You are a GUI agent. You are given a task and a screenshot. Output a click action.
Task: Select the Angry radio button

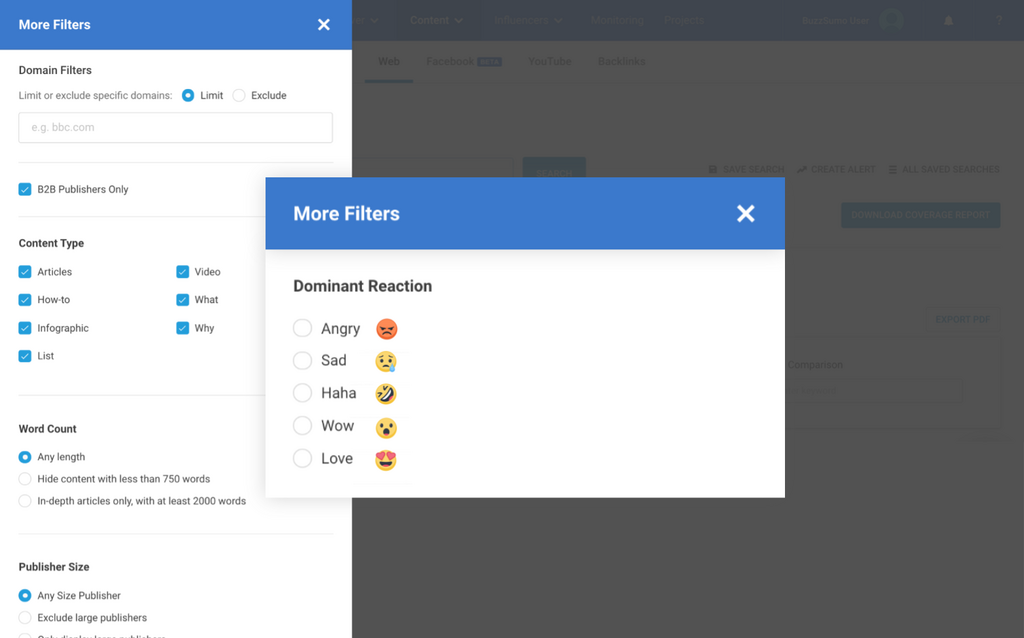[302, 328]
